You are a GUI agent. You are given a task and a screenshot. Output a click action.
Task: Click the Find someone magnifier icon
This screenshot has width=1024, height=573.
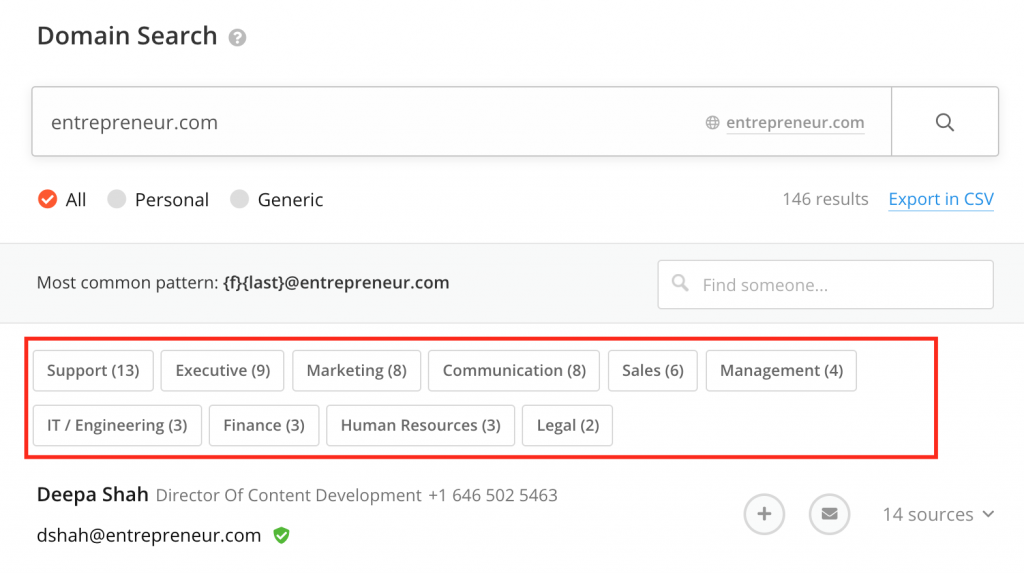[680, 283]
